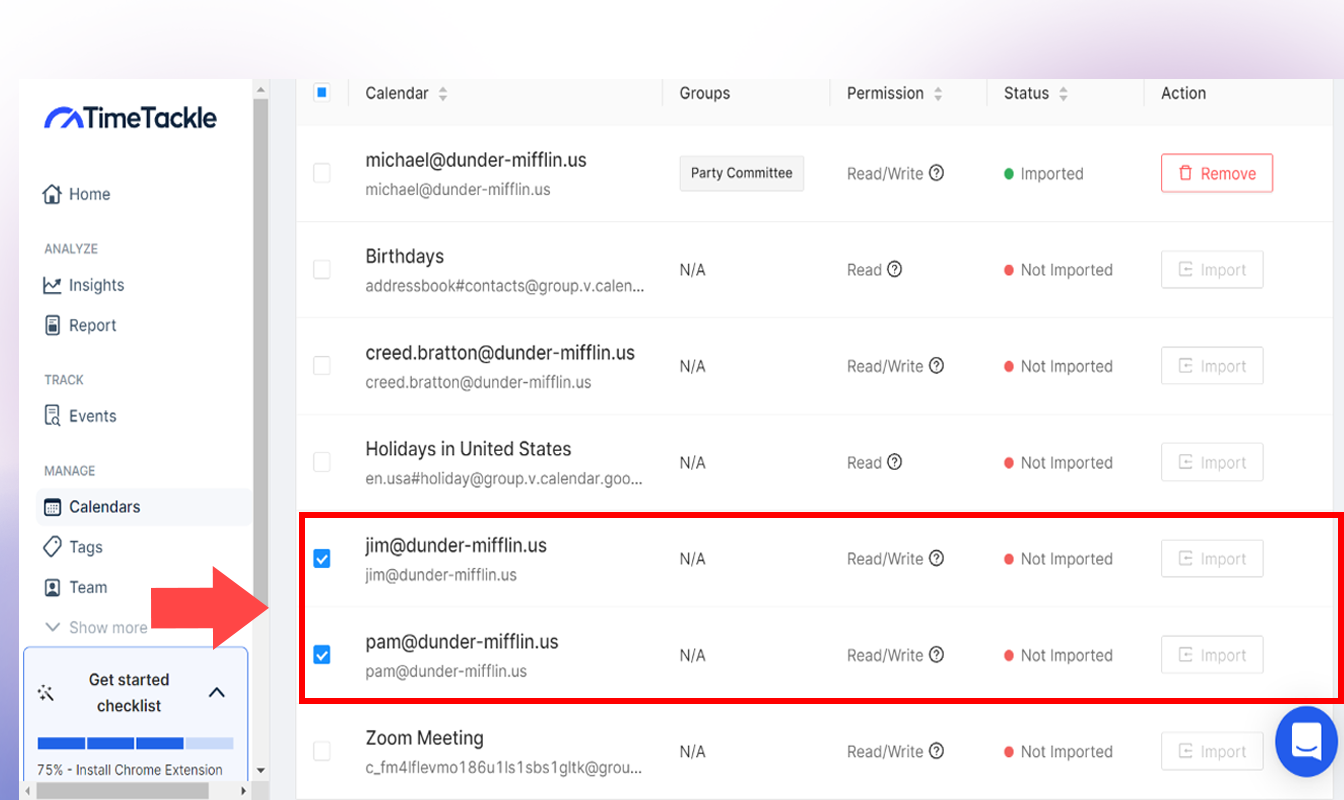Screen dimensions: 1344x800
Task: Import the jim@dunder-mifflin.us calendar
Action: tap(1212, 559)
